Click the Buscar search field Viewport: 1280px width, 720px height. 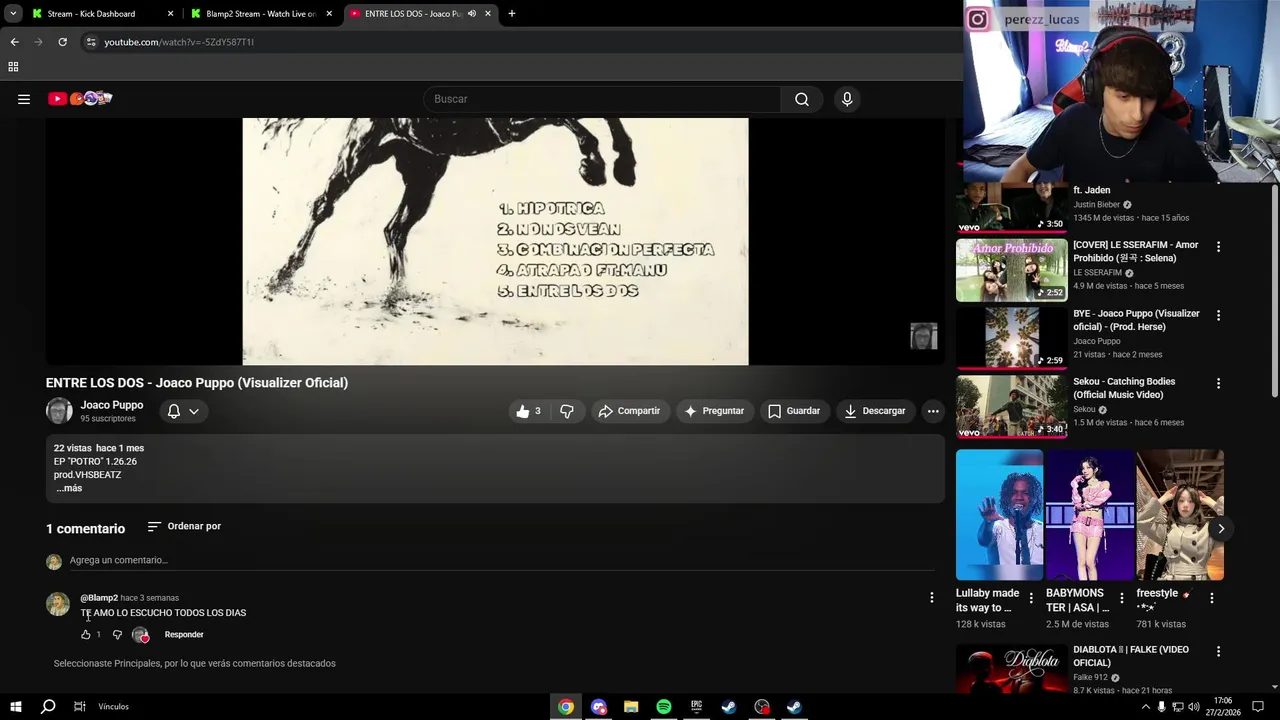[x=602, y=99]
